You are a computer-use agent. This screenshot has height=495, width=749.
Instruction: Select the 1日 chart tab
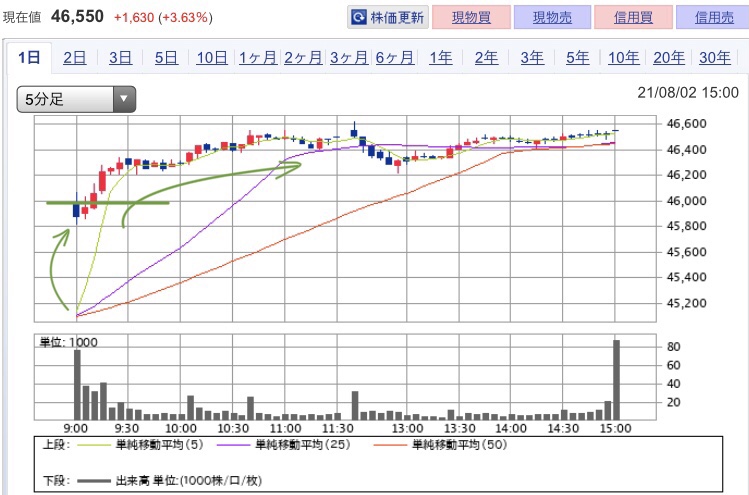click(29, 57)
